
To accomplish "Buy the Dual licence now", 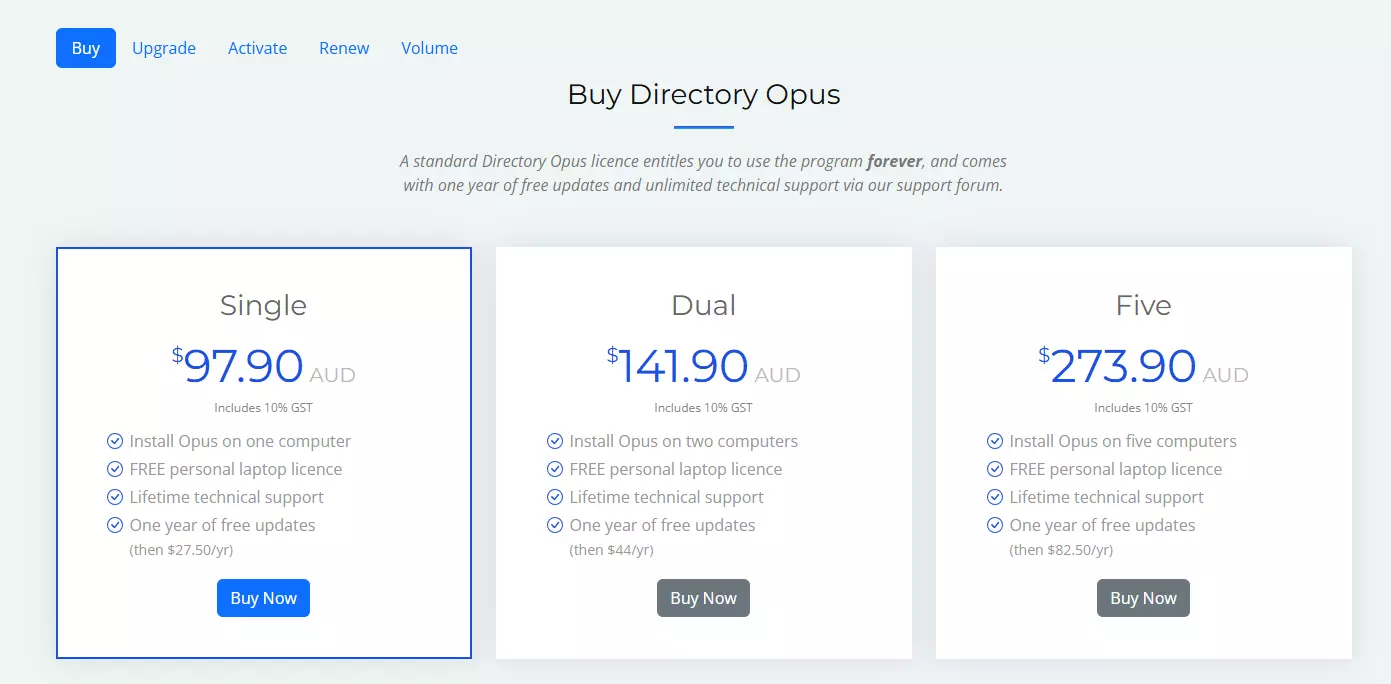I will [703, 598].
